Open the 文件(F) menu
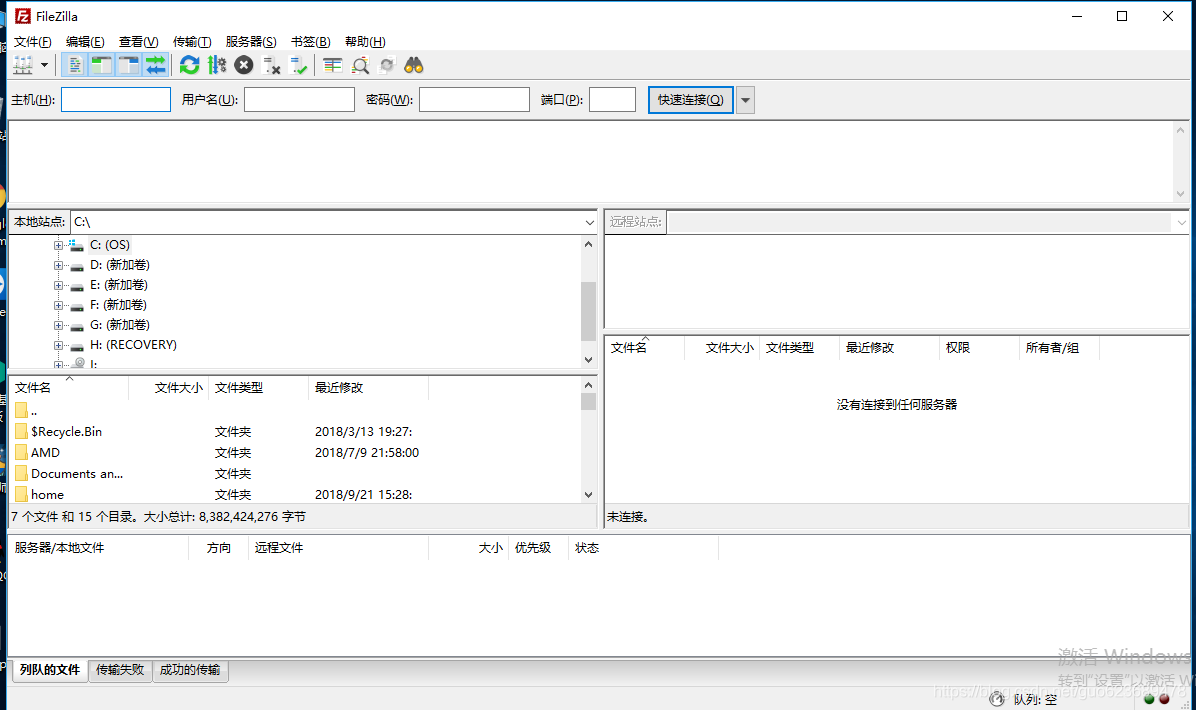Viewport: 1196px width, 710px height. point(32,42)
